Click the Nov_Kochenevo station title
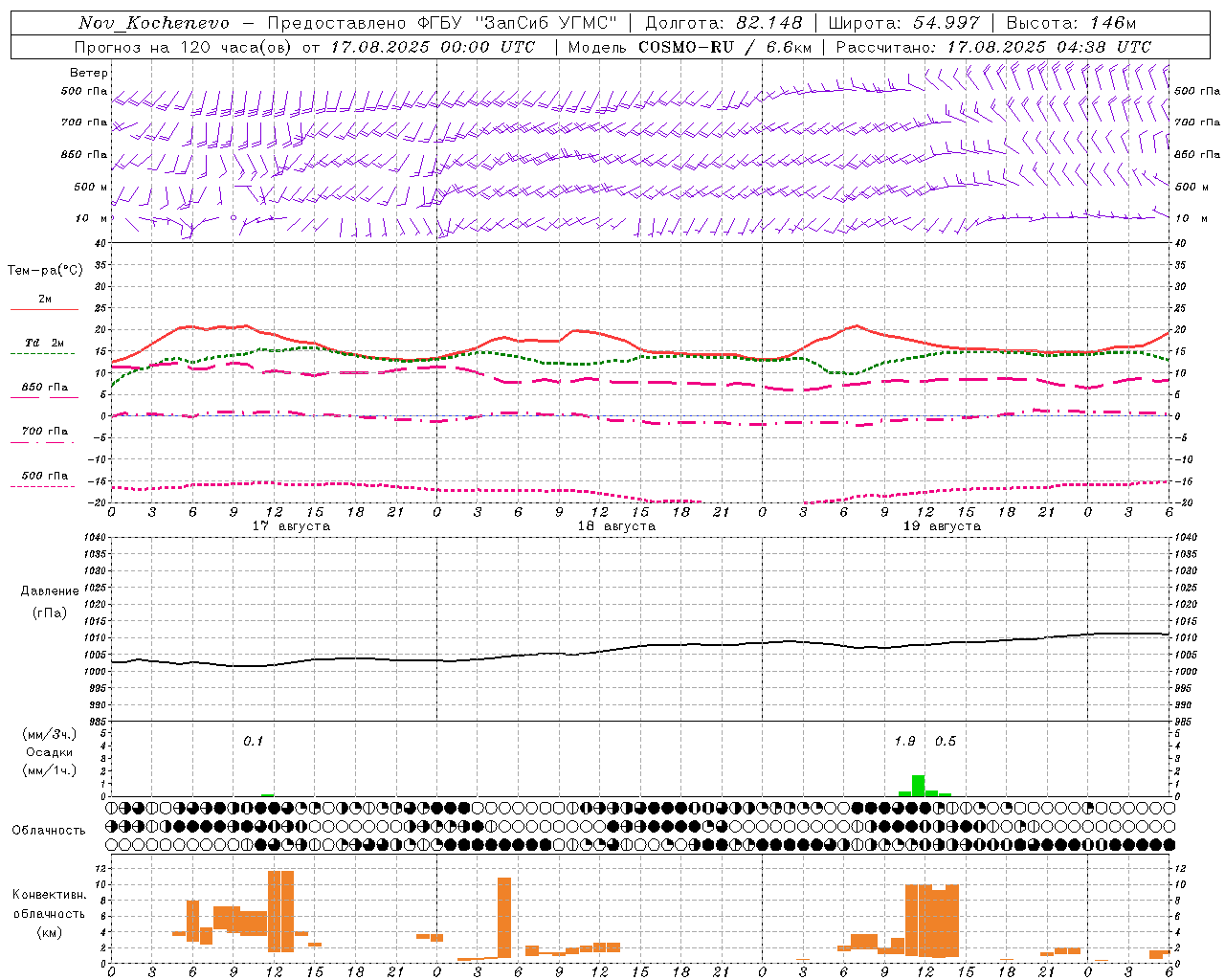 [154, 23]
